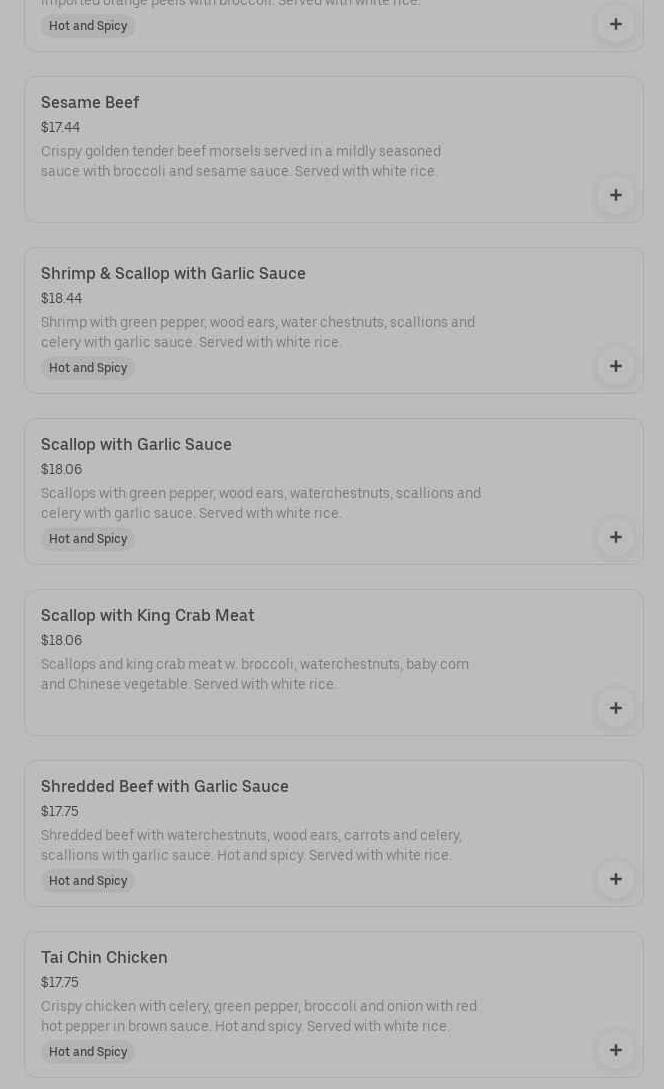Open Sesame Beef item title
Image resolution: width=664 pixels, height=1089 pixels.
click(x=90, y=102)
